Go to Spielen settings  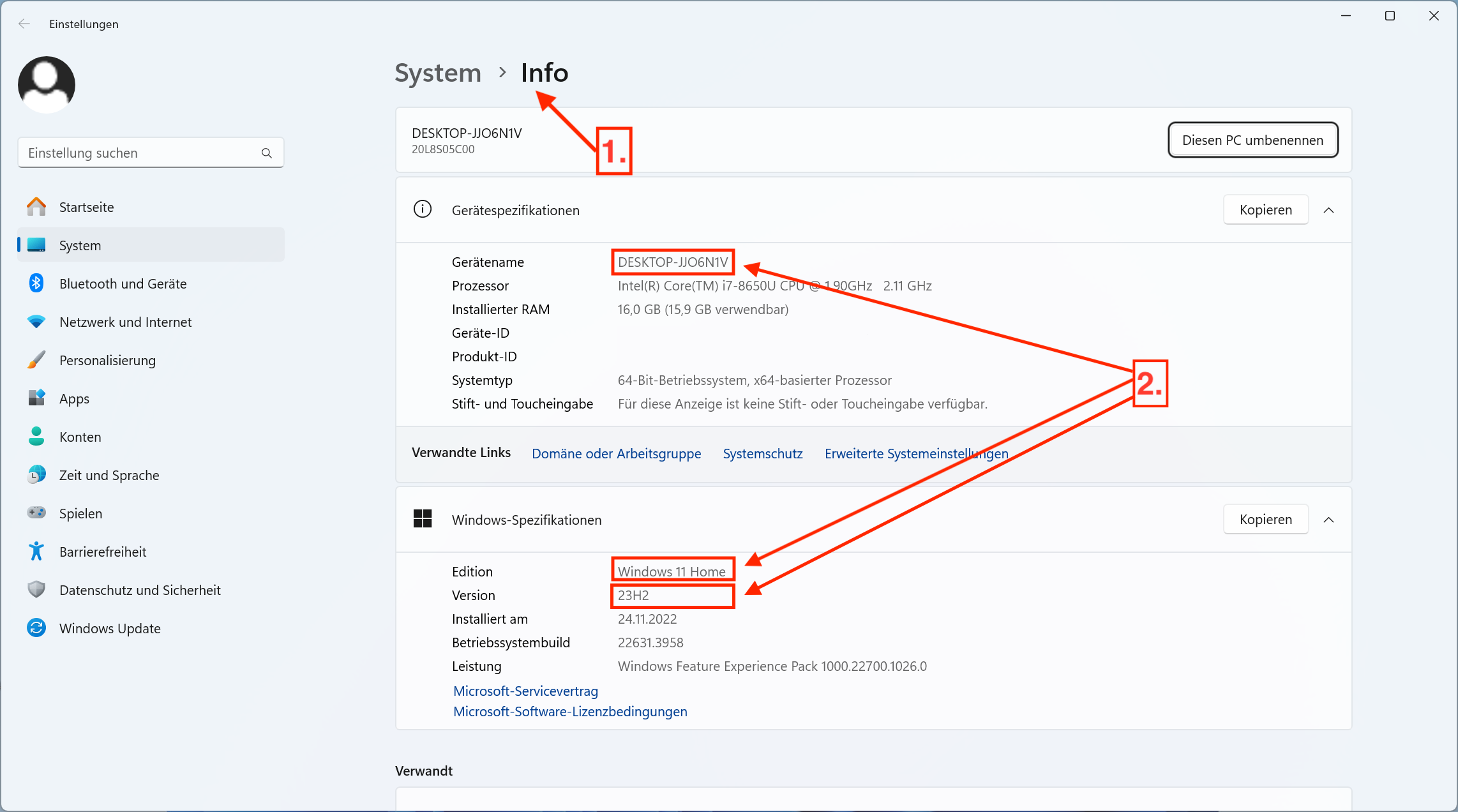(151, 513)
